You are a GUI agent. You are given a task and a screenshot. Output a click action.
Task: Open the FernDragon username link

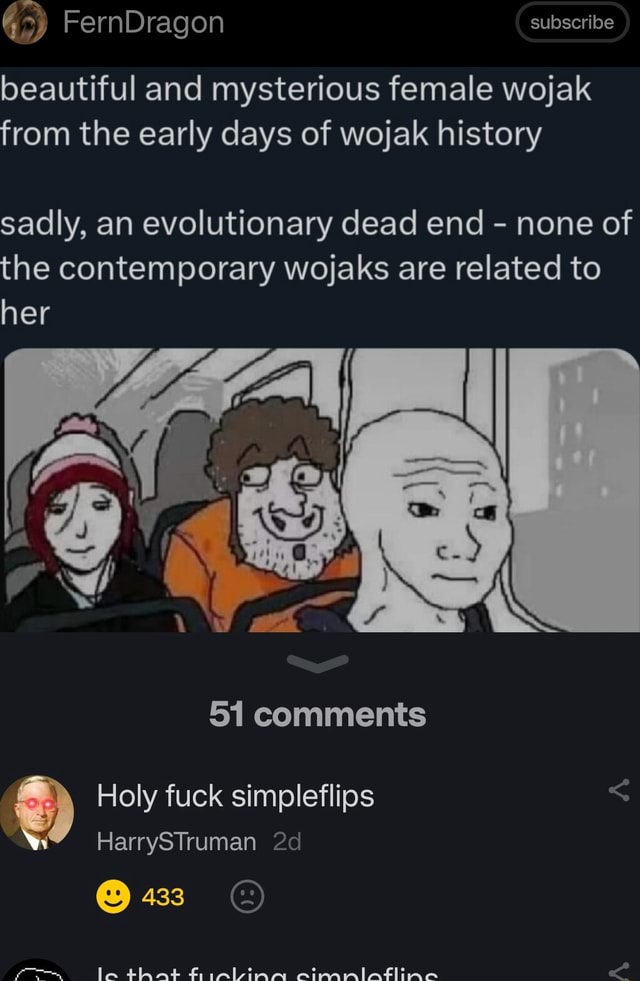[143, 23]
